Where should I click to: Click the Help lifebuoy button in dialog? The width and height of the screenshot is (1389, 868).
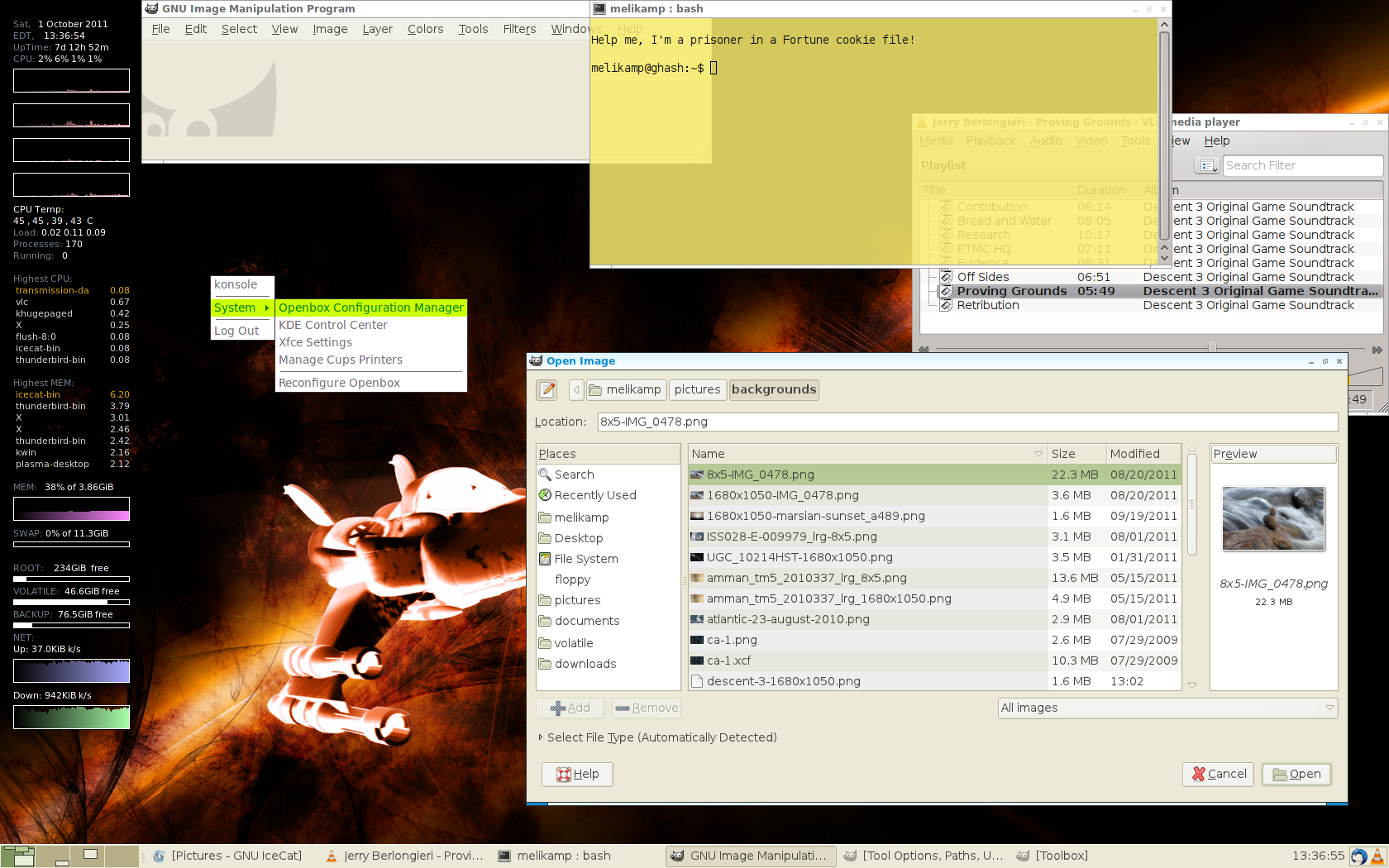tap(577, 775)
